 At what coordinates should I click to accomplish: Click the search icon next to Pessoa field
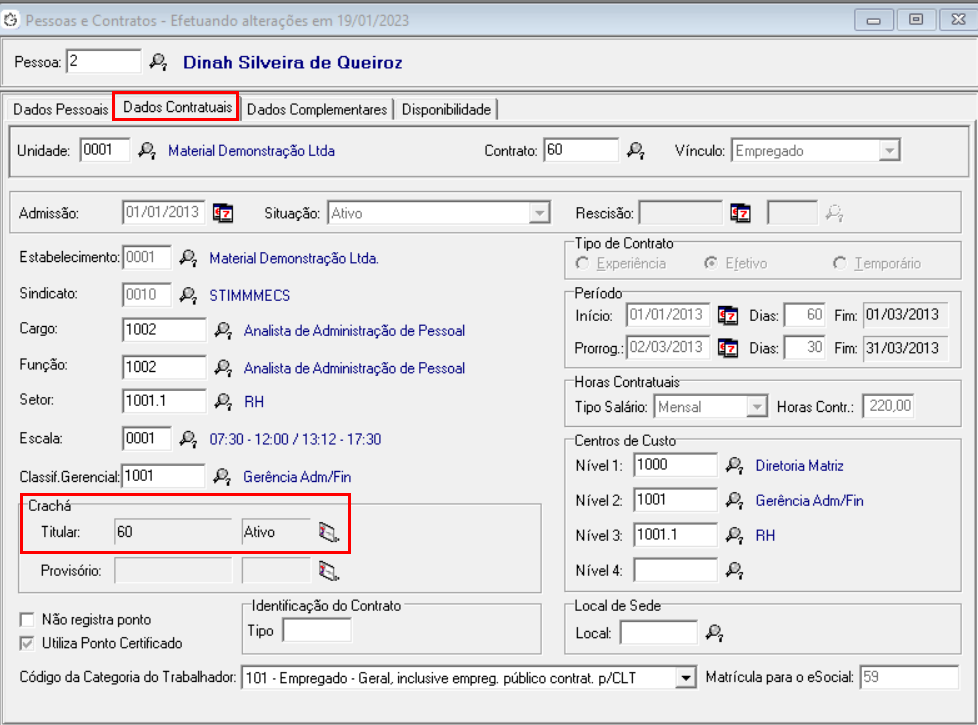point(158,62)
